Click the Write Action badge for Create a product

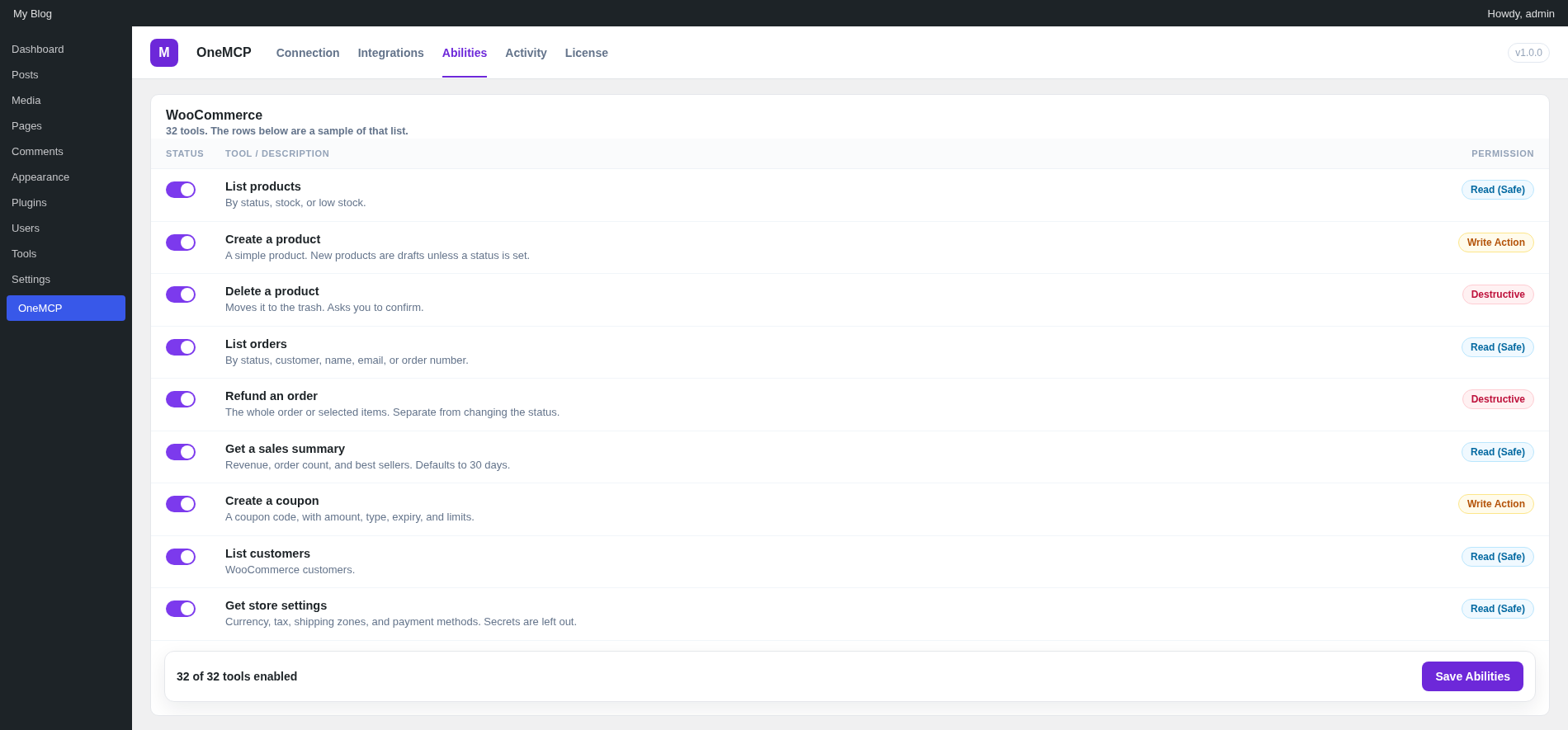(x=1496, y=243)
